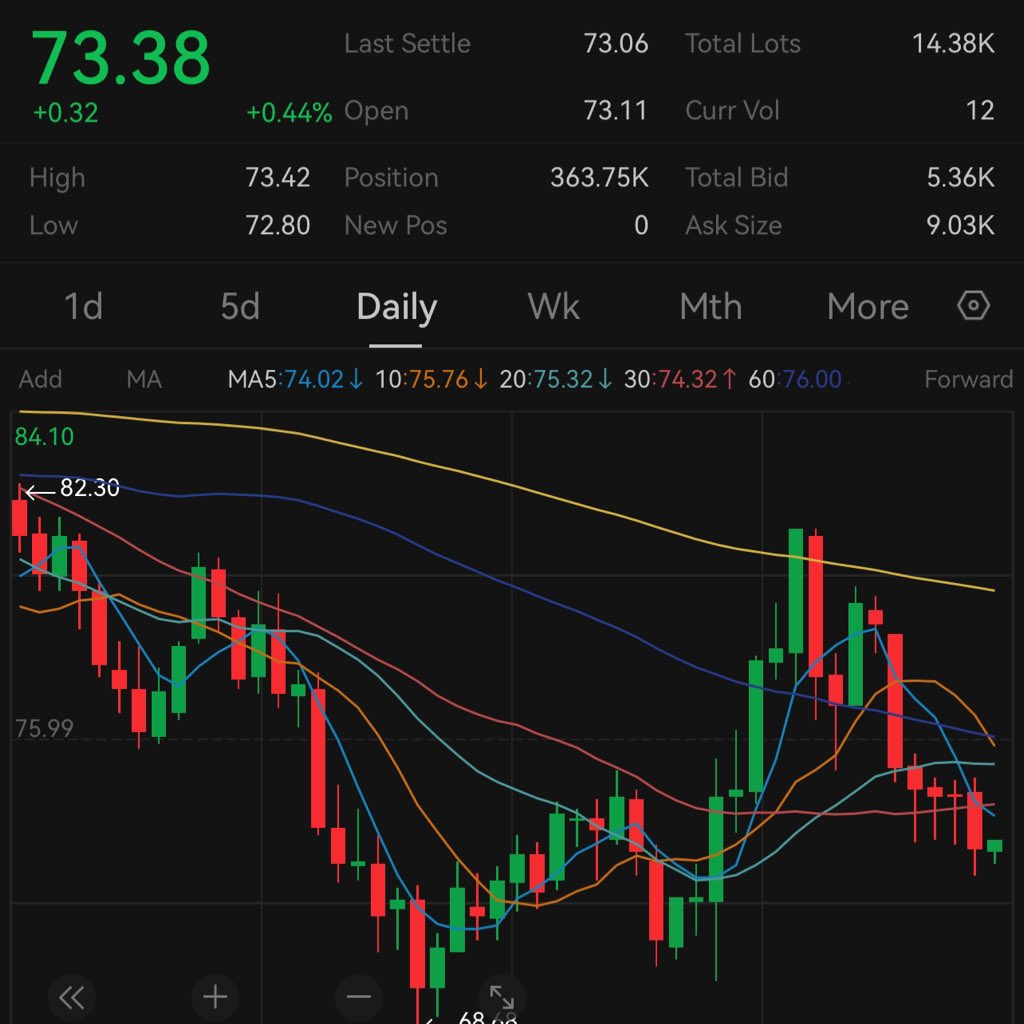
Task: Tap the Low value 72.80
Action: [278, 225]
